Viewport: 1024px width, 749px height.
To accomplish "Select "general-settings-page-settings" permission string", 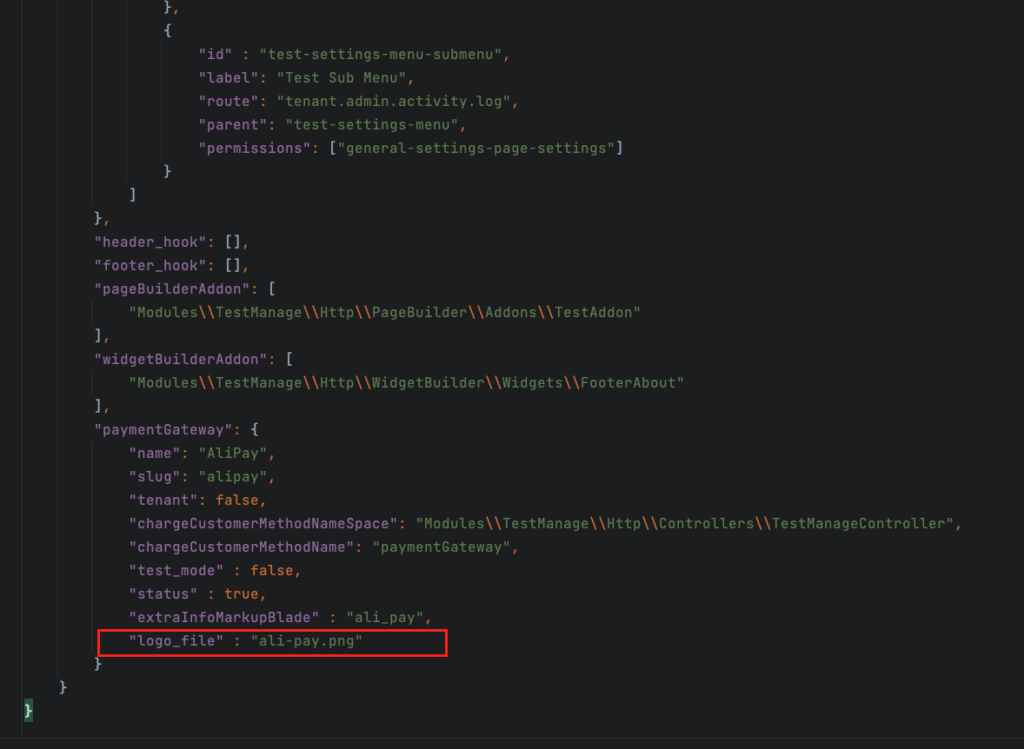I will (476, 148).
